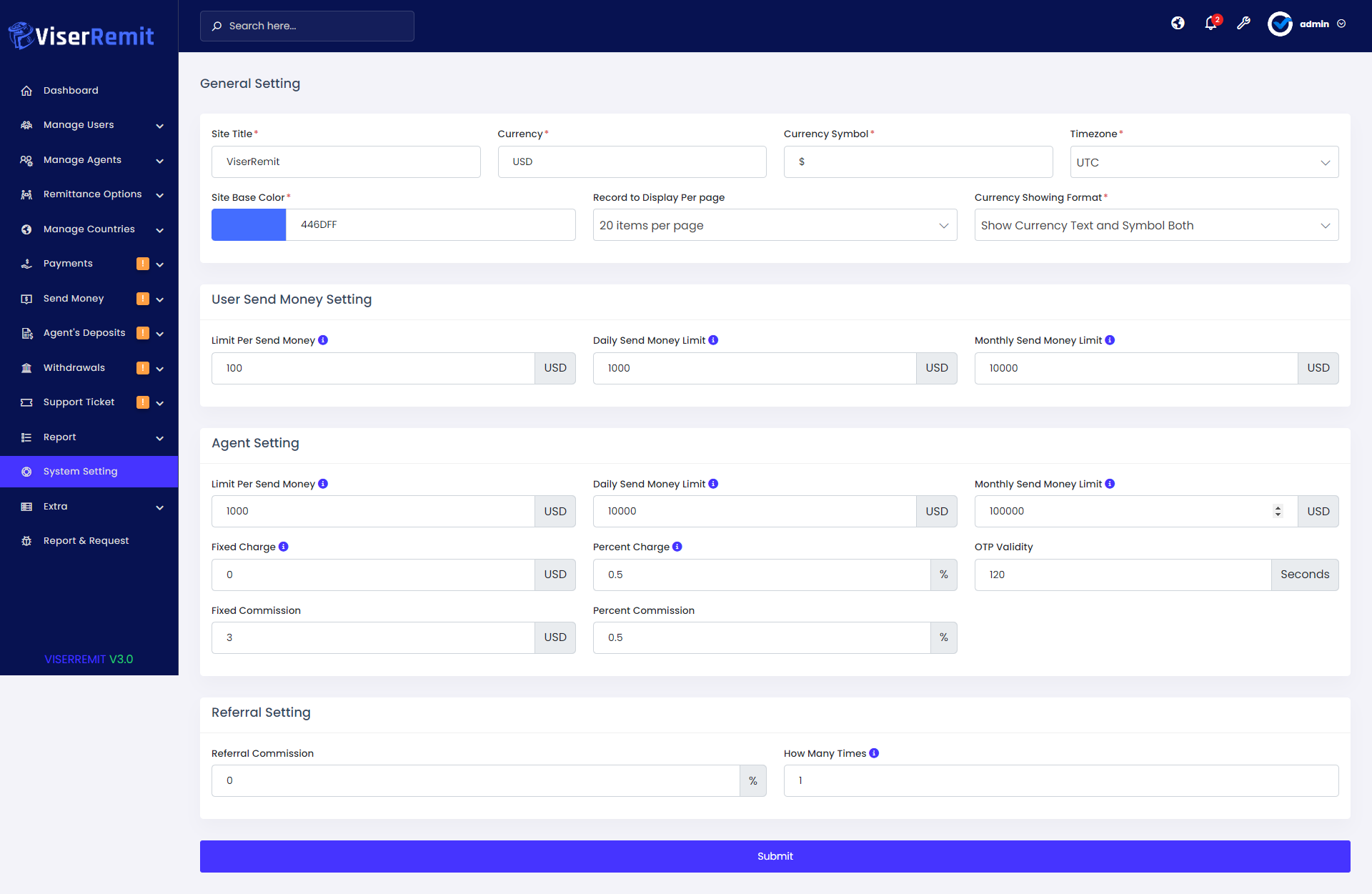Click the info icon beside Fixed Charge
Image resolution: width=1372 pixels, height=894 pixels.
pyautogui.click(x=284, y=547)
